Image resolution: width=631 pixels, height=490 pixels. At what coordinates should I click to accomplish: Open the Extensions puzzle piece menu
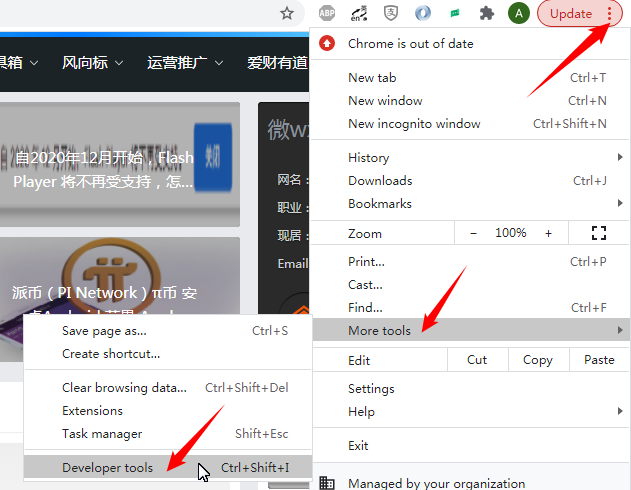(x=487, y=13)
